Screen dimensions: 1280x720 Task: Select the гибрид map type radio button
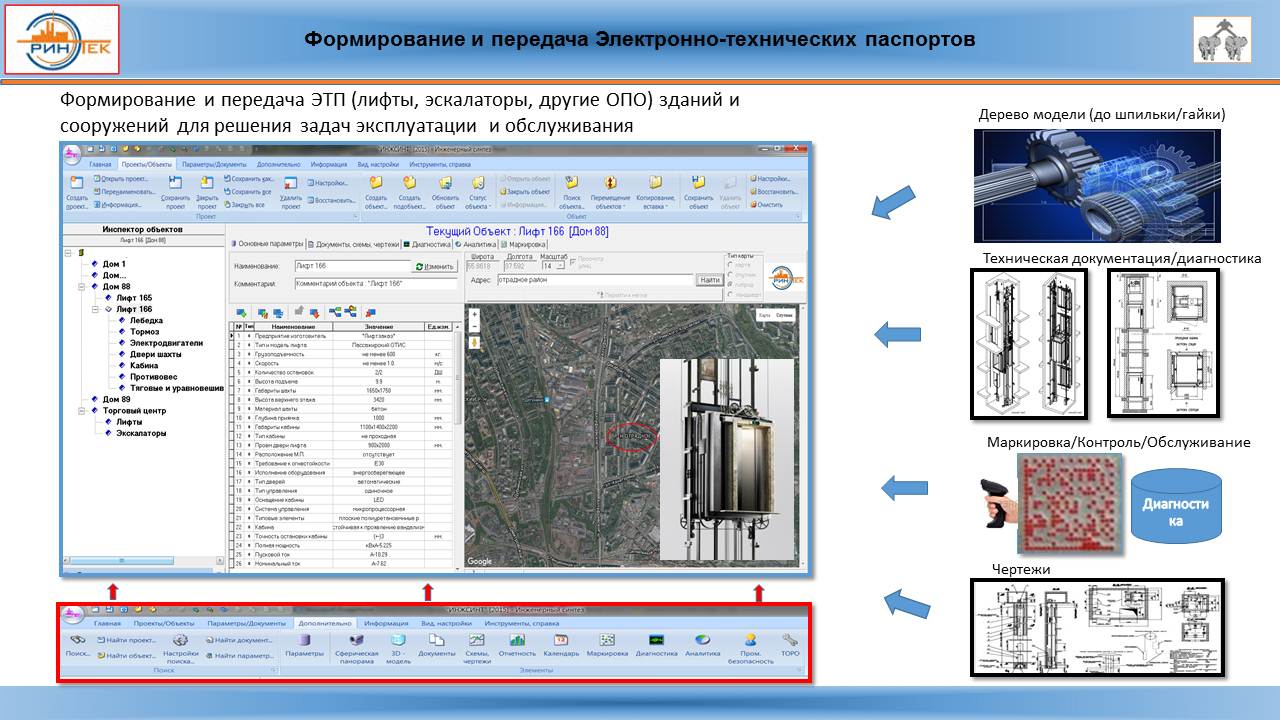[x=730, y=284]
